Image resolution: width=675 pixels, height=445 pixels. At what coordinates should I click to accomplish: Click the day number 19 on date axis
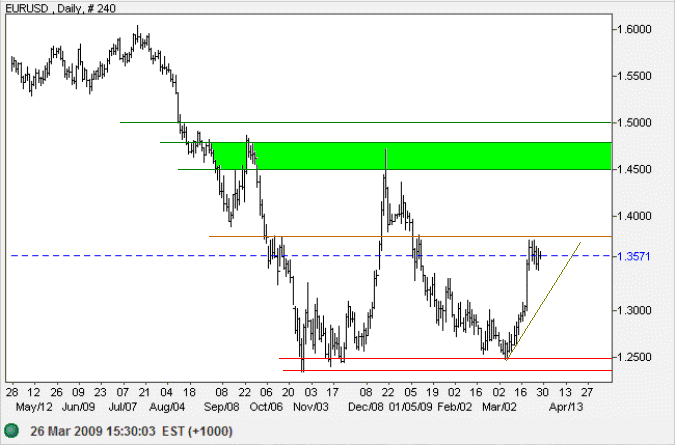point(433,392)
